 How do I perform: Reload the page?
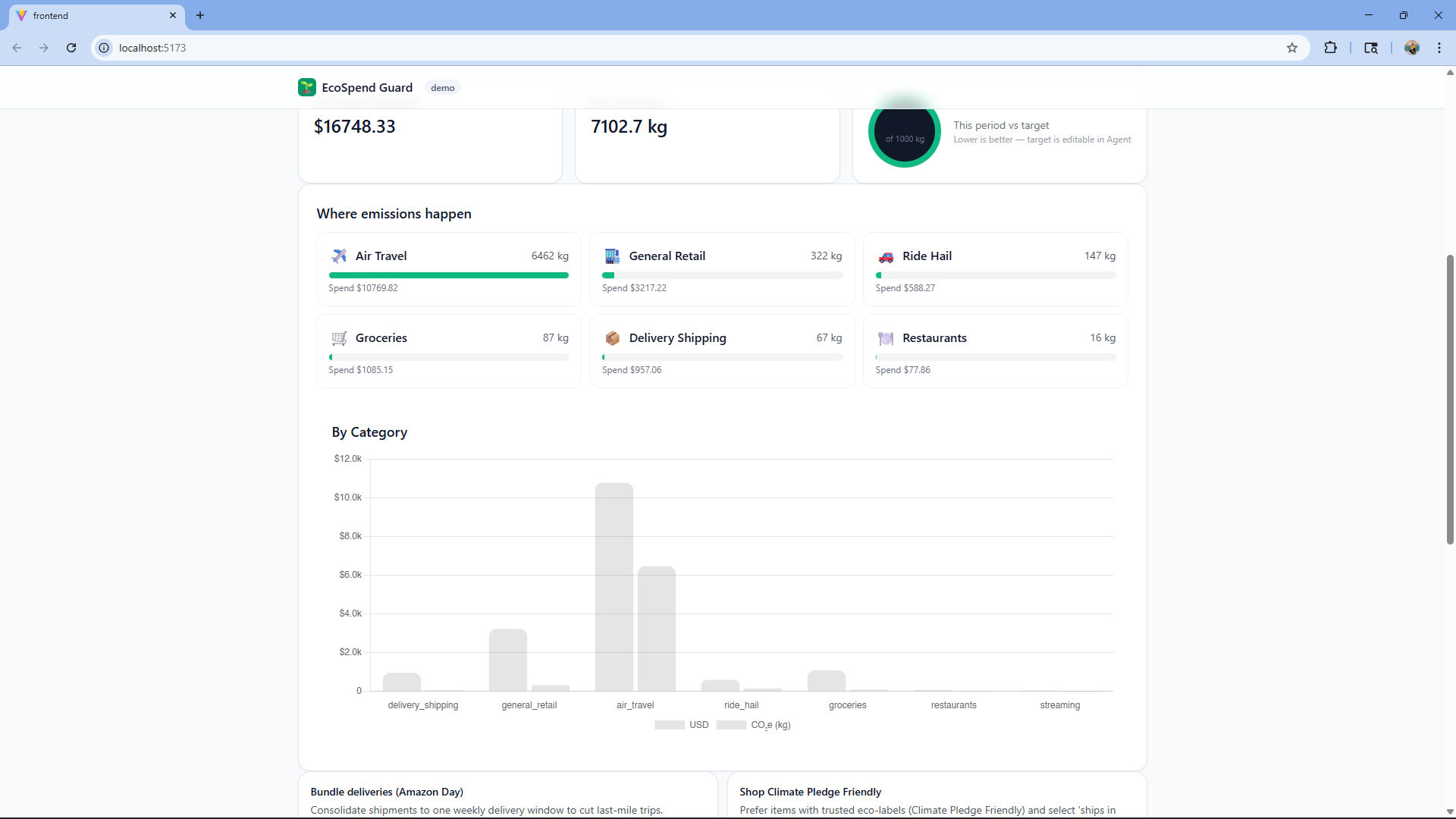click(71, 48)
